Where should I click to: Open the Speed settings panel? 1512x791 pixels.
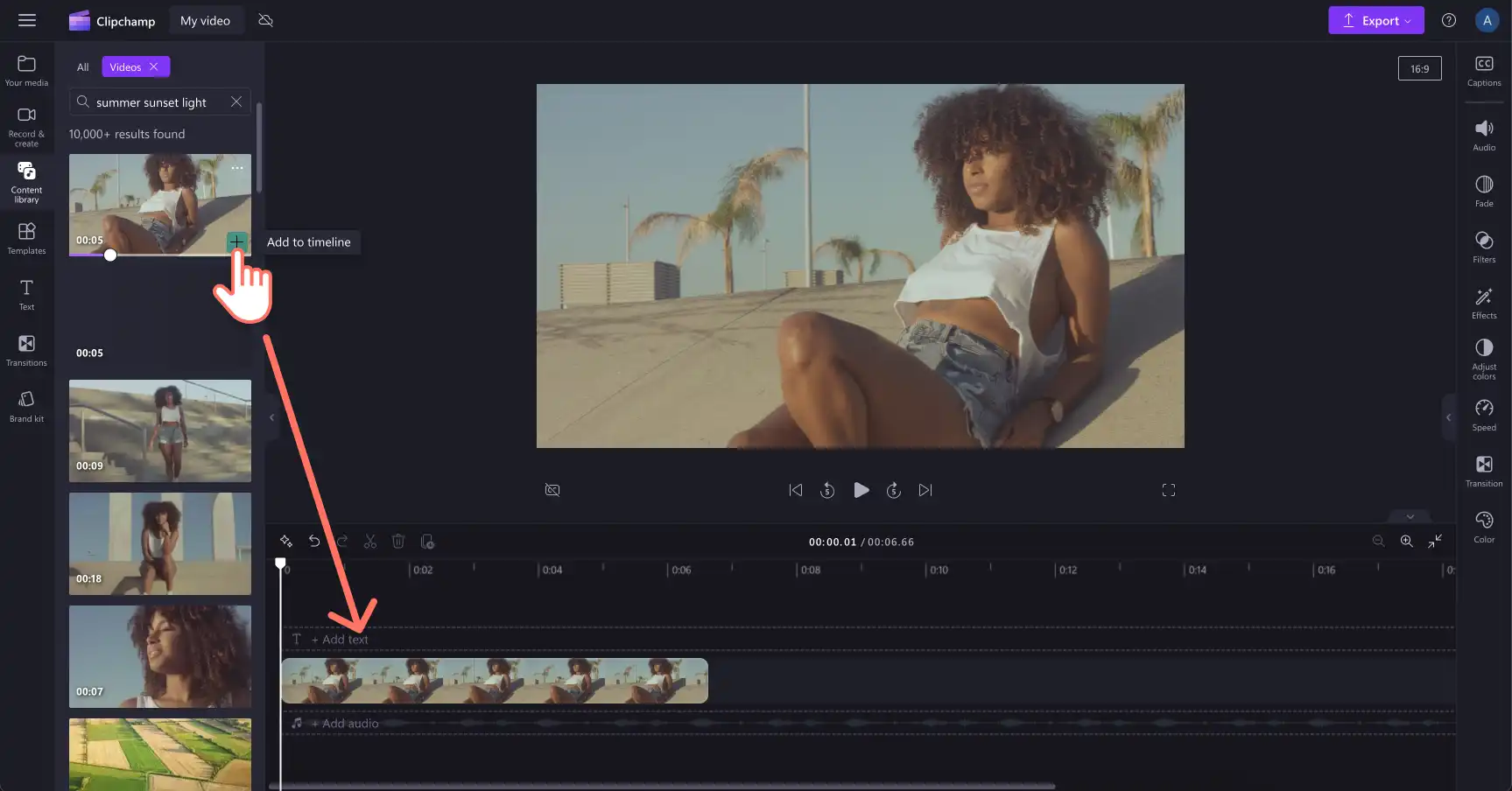(x=1483, y=416)
